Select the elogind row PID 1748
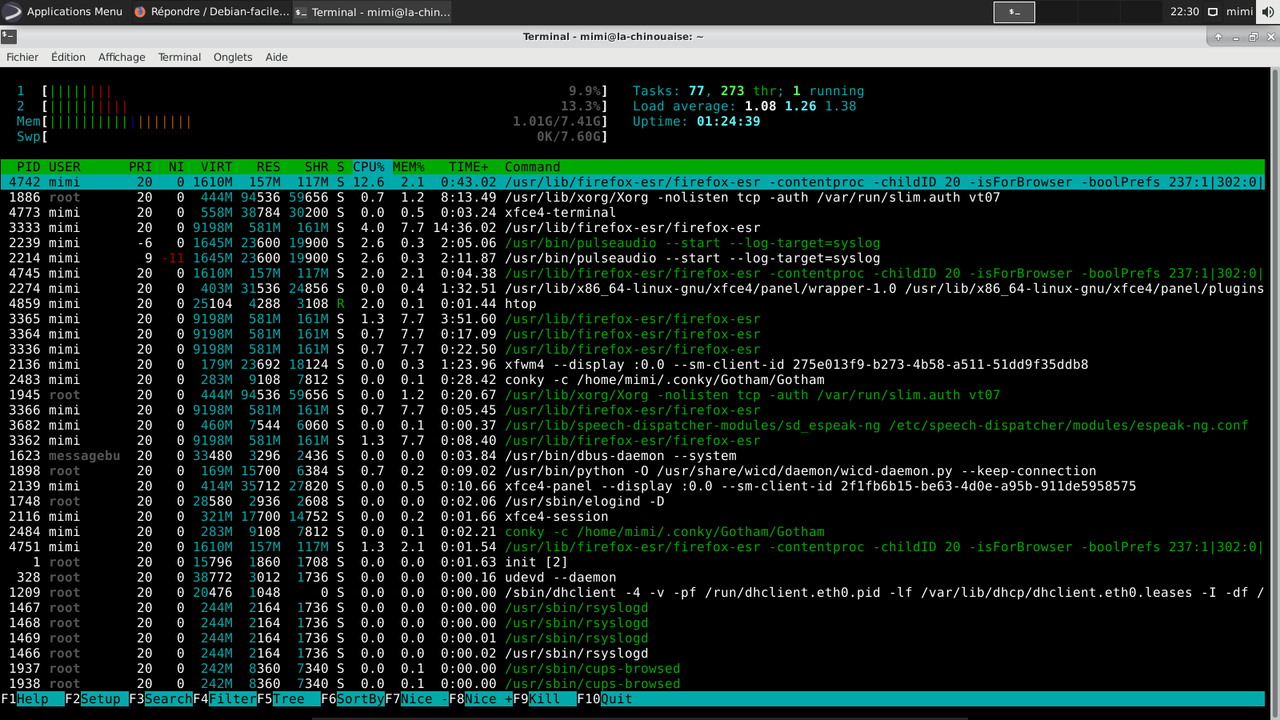Viewport: 1280px width, 720px height. click(x=632, y=501)
